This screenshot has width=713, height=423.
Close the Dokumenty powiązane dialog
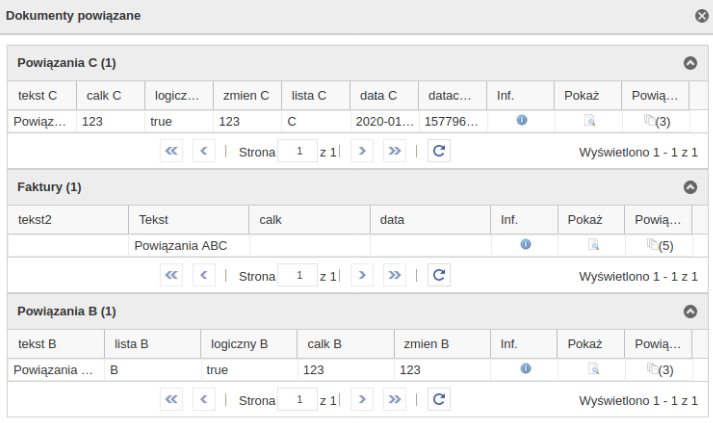(702, 16)
